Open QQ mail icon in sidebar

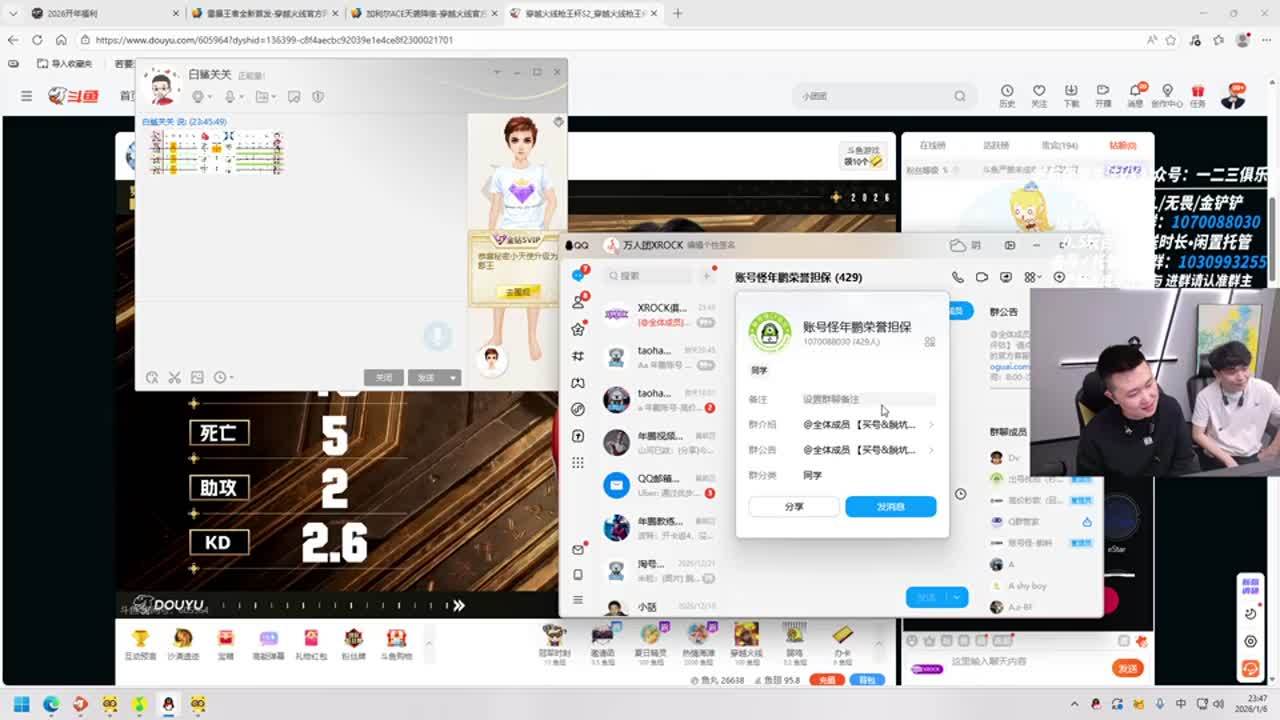point(578,549)
